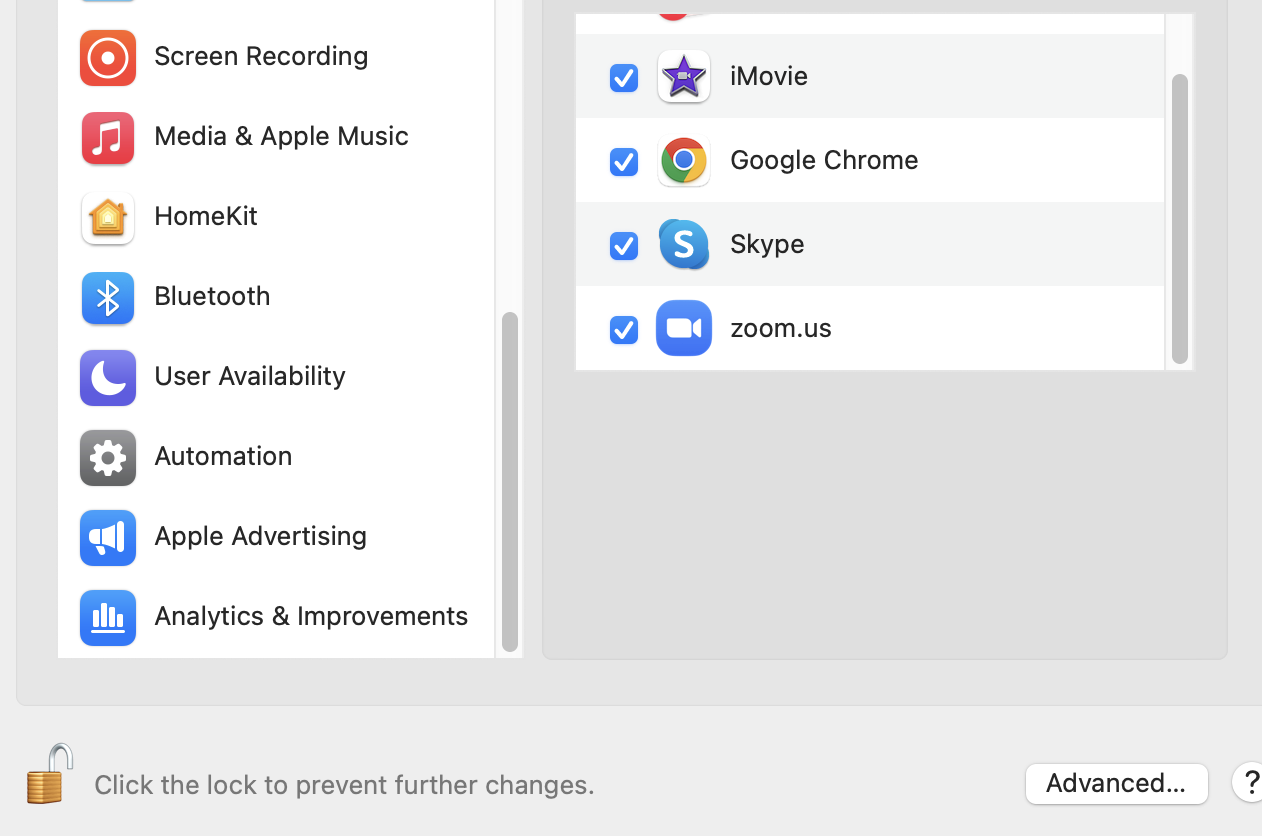Open the Advanced... settings button
The image size is (1262, 836).
pos(1116,783)
